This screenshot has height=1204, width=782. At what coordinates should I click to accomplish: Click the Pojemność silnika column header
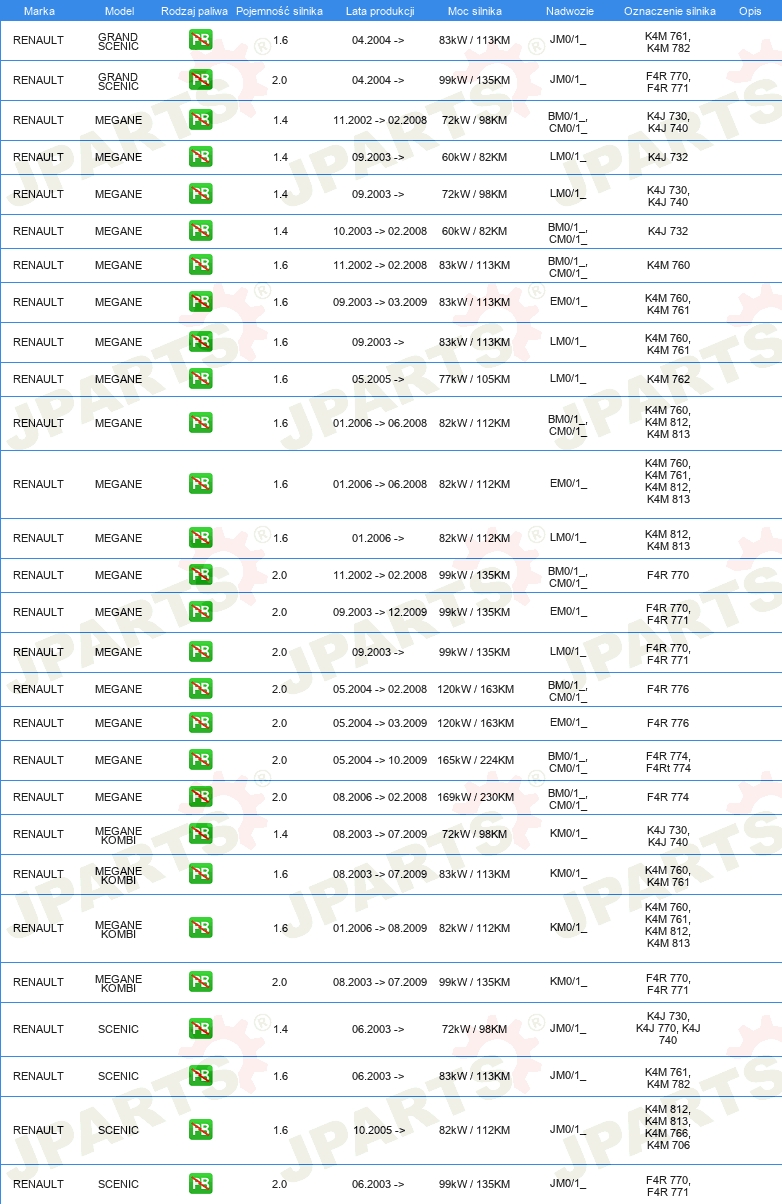tap(279, 11)
